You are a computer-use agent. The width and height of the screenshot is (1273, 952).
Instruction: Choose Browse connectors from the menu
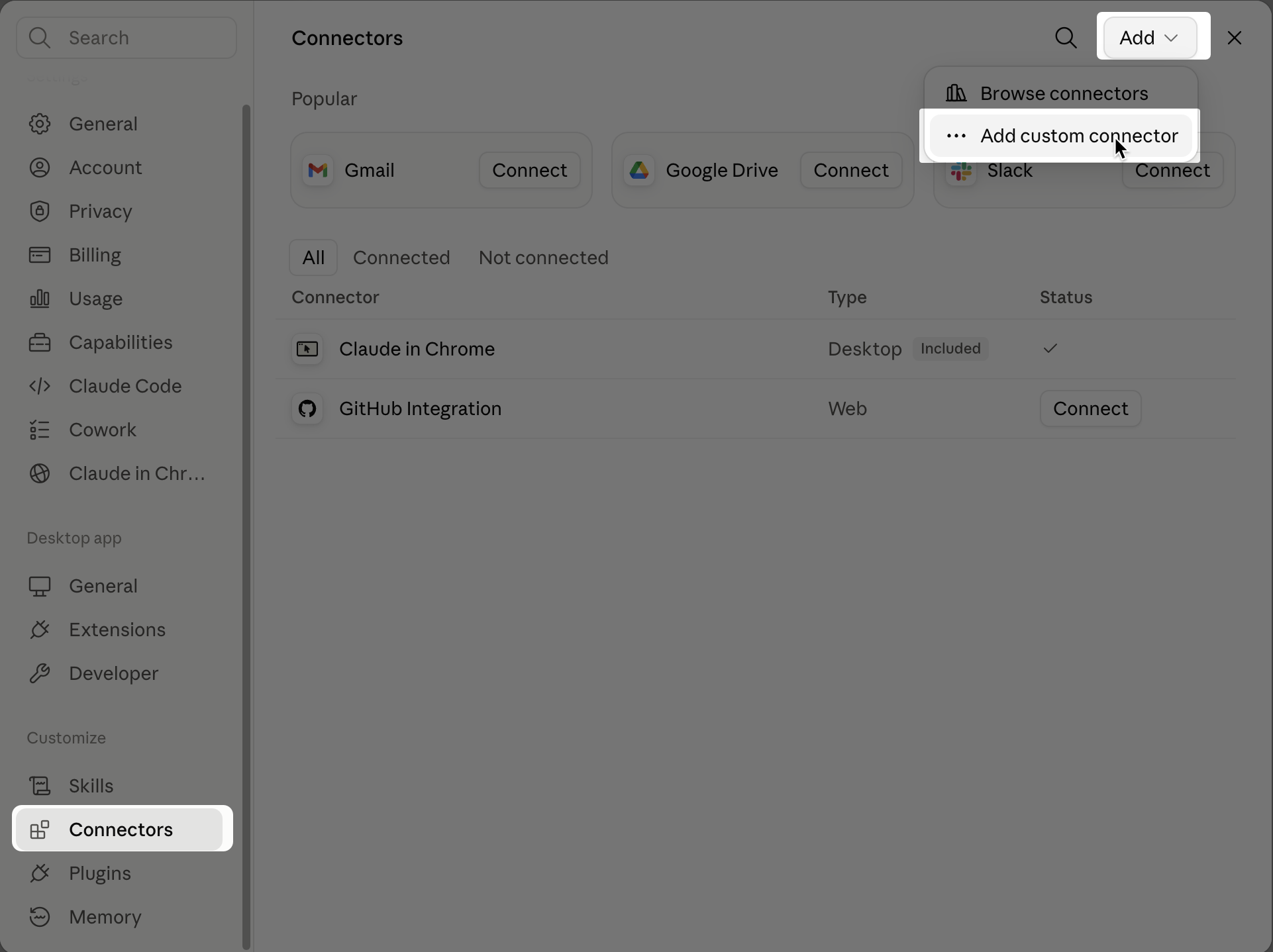point(1060,93)
